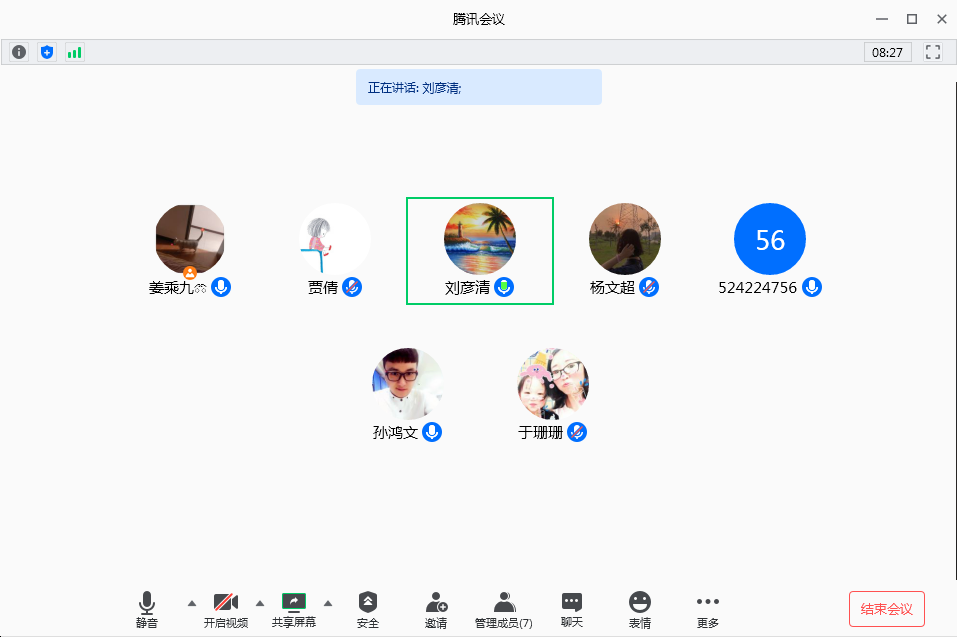Image resolution: width=957 pixels, height=637 pixels.
Task: Enter full screen mode via top-right icon
Action: (x=933, y=52)
